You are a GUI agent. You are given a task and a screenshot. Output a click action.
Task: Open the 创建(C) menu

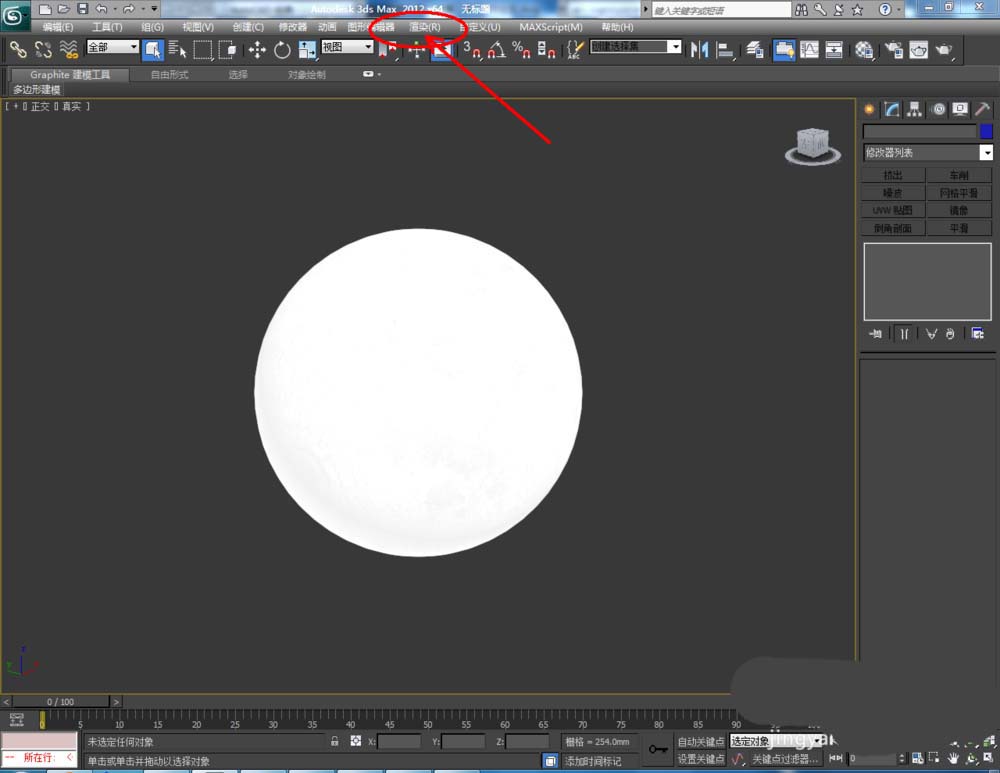click(x=248, y=27)
